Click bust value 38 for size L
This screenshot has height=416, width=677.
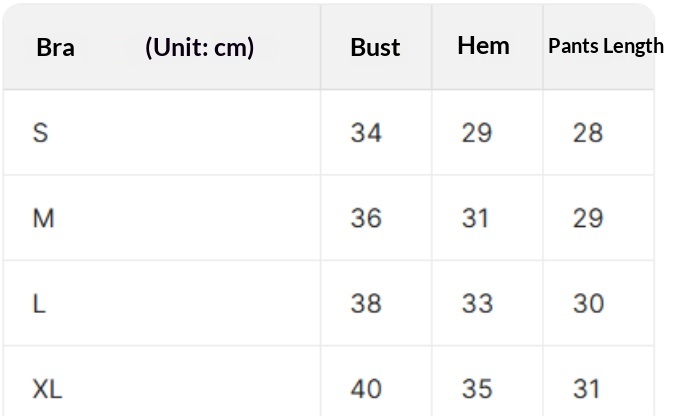tap(366, 303)
